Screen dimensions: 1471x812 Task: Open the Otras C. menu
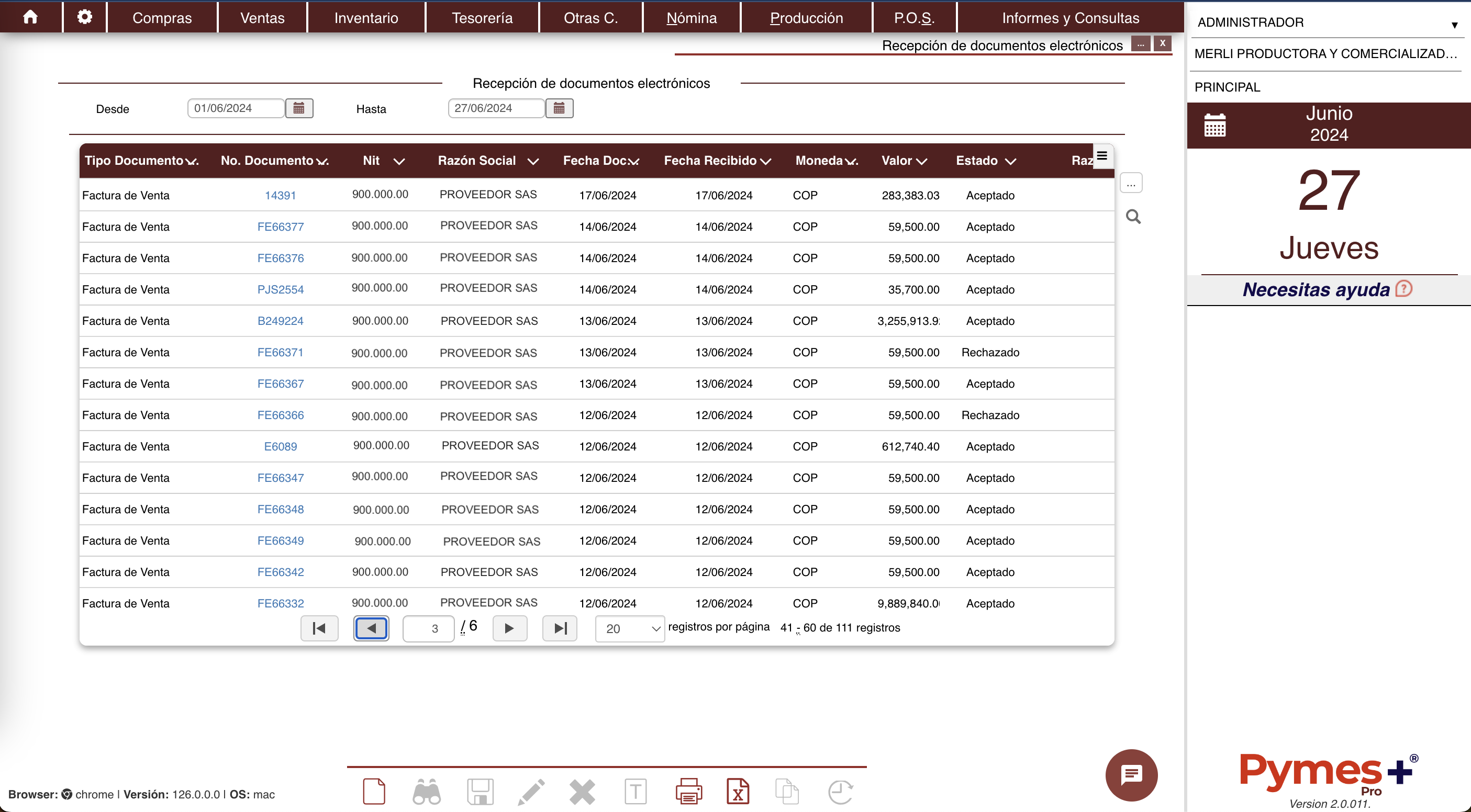tap(590, 18)
